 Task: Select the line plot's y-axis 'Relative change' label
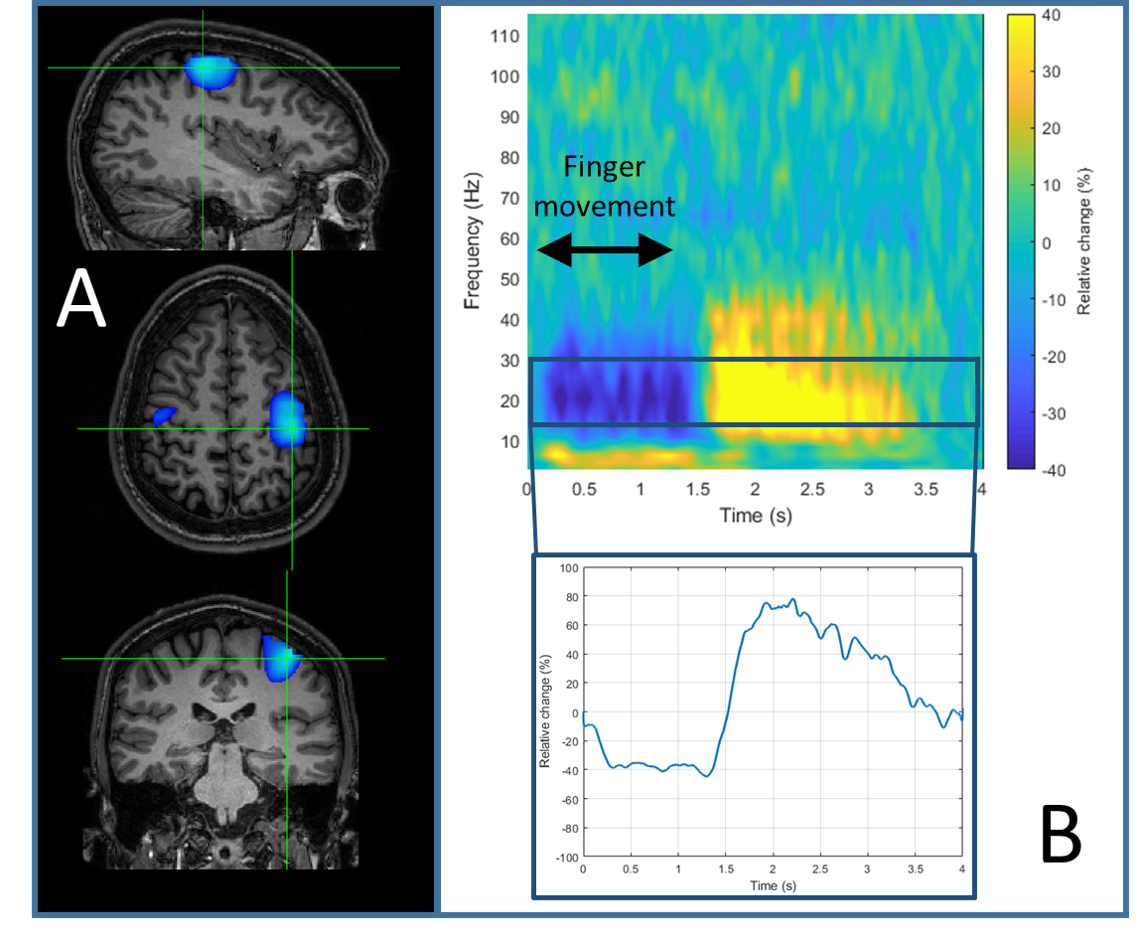(545, 711)
